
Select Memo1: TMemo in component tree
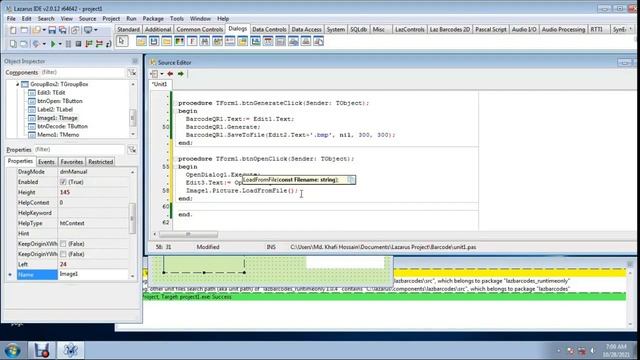click(x=58, y=134)
